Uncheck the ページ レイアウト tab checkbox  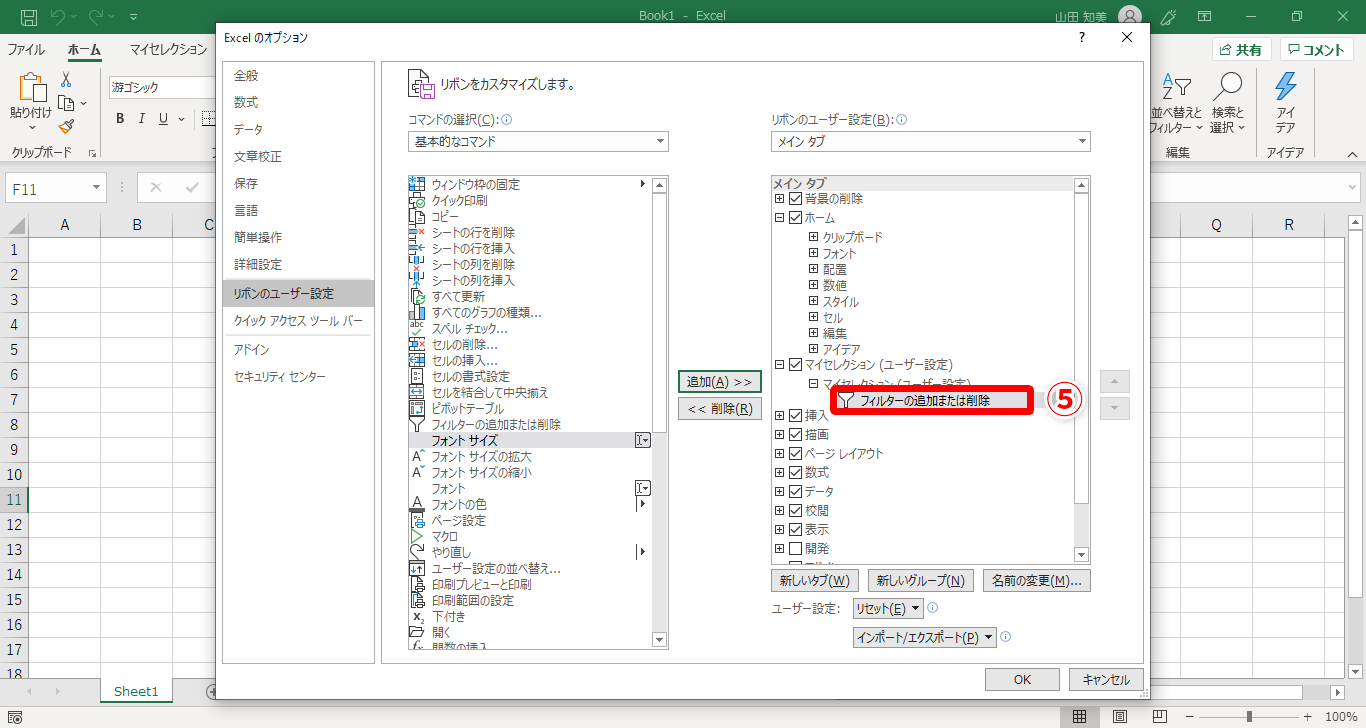(796, 453)
